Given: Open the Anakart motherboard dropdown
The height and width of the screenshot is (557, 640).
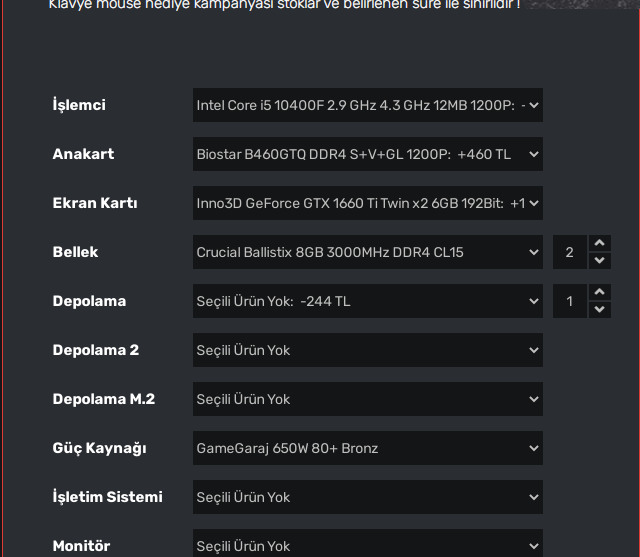Looking at the screenshot, I should tap(368, 154).
